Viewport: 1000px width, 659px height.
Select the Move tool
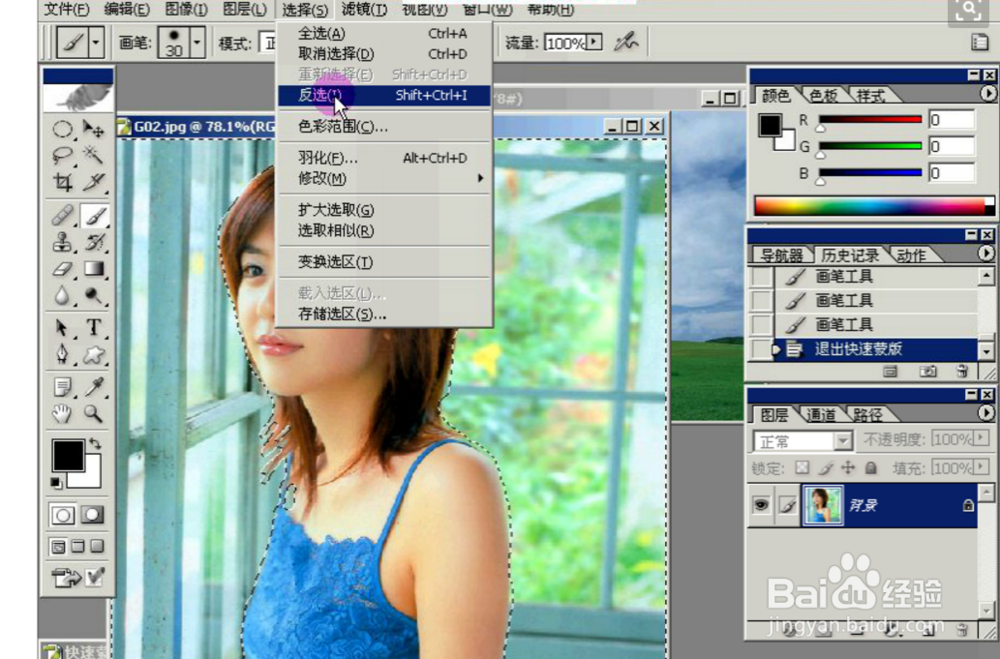(94, 130)
